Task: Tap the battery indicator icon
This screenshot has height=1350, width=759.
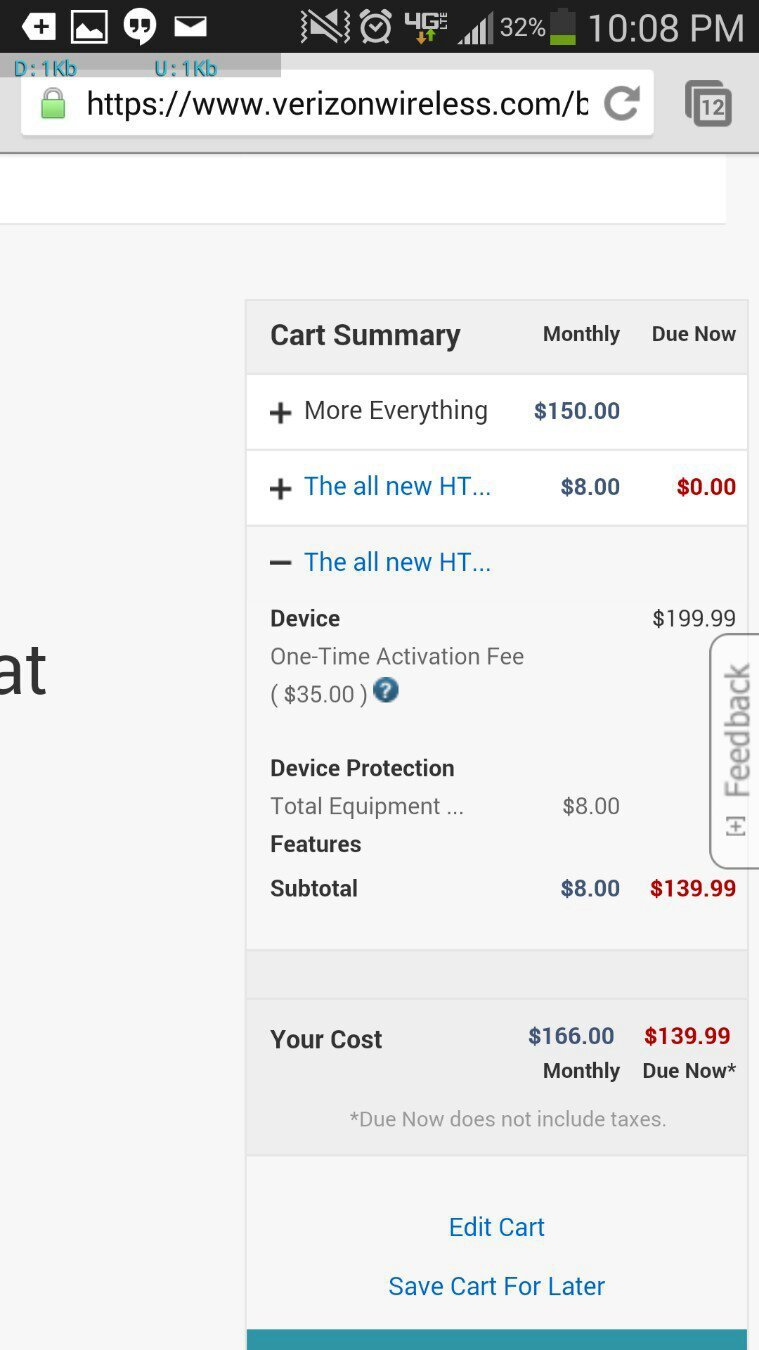Action: [564, 27]
